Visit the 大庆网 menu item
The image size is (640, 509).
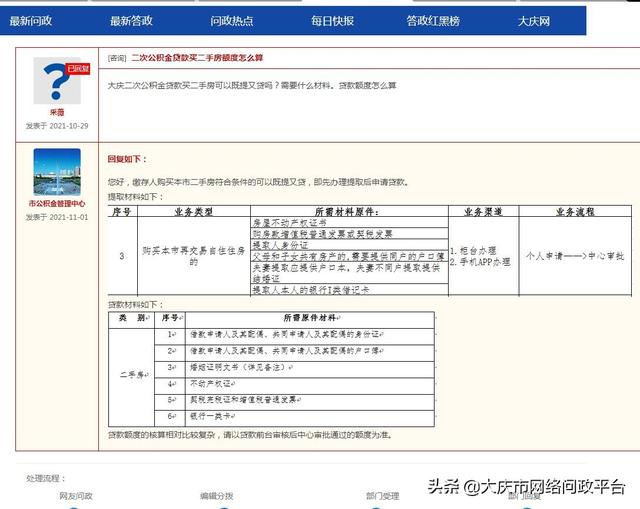point(533,21)
